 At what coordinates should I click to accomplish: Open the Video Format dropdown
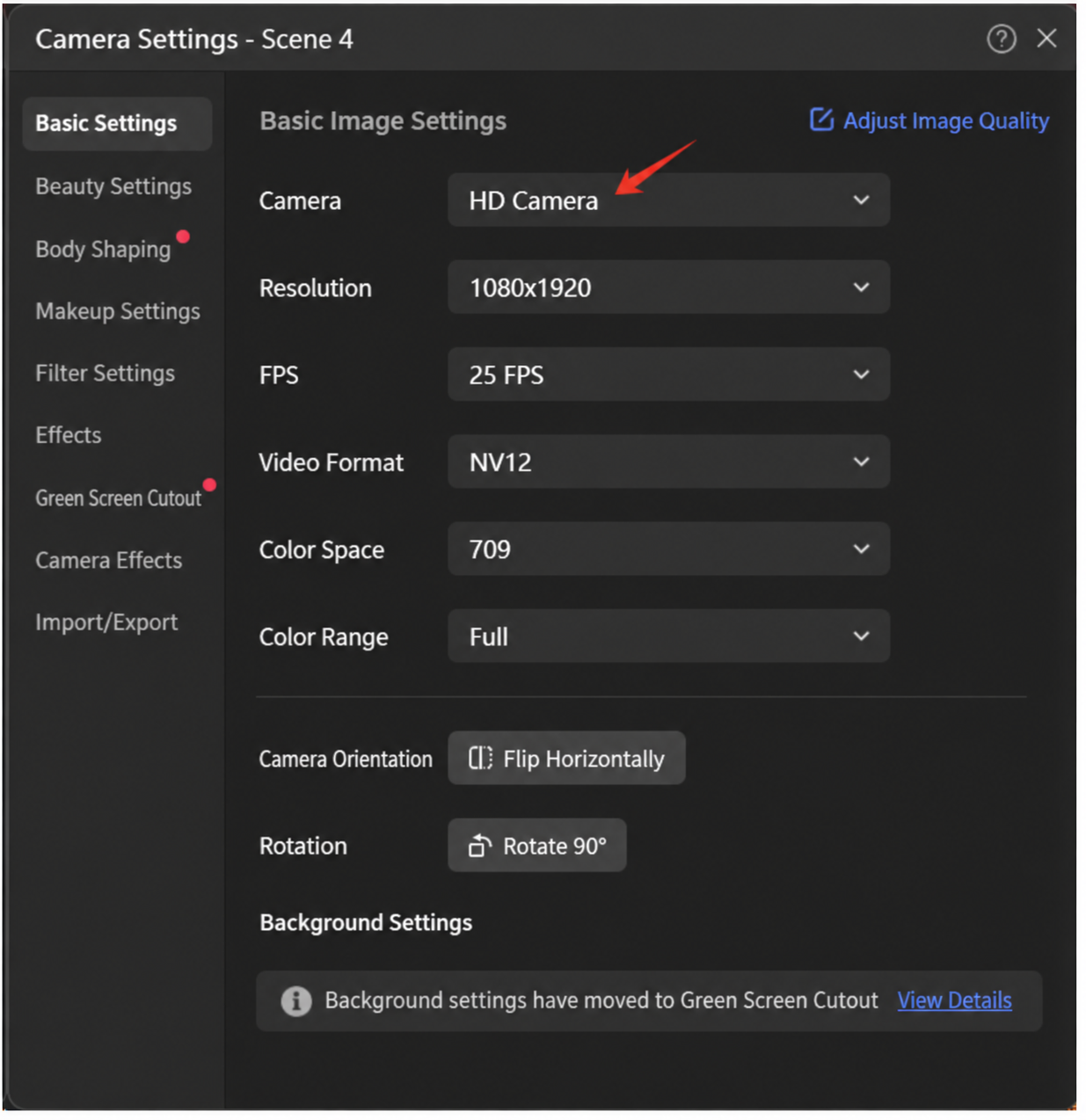[668, 462]
